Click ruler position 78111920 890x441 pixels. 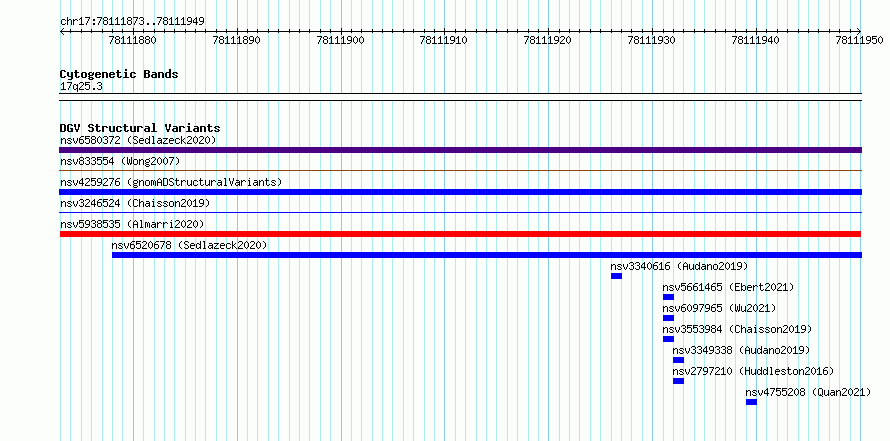coord(548,40)
